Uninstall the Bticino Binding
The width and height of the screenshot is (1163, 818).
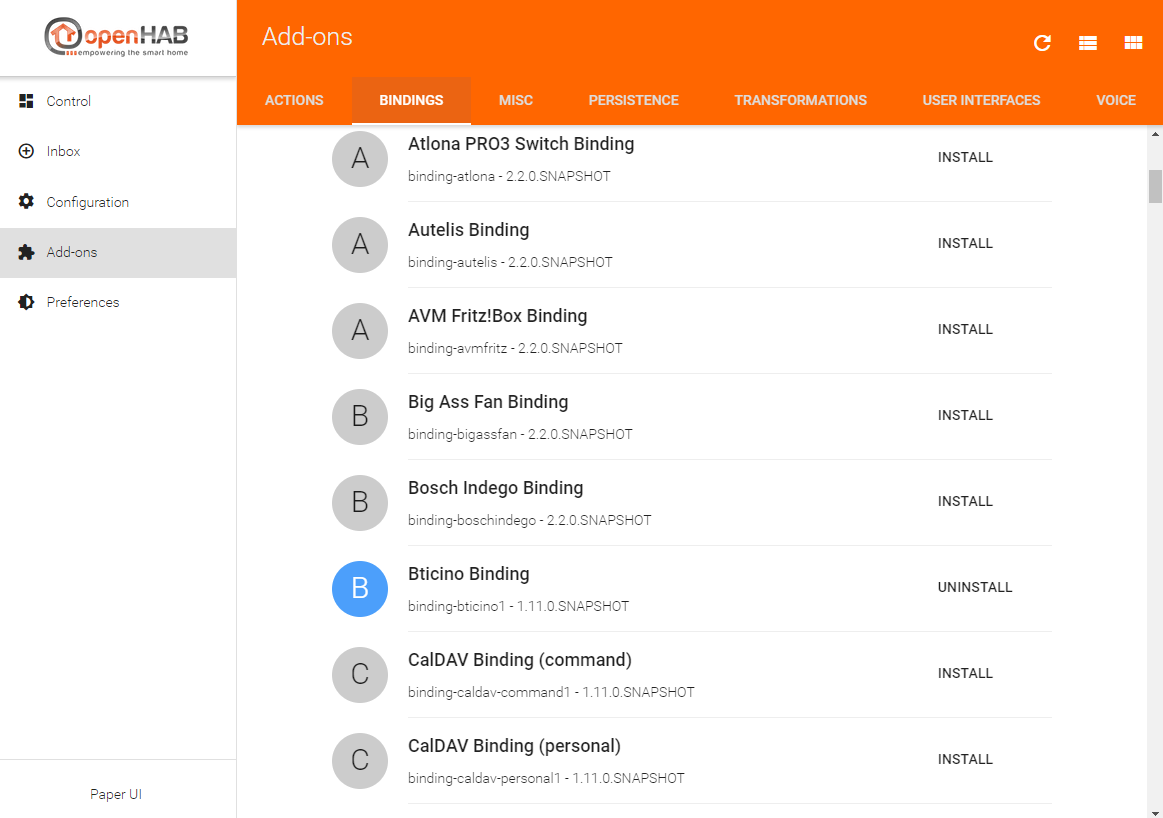tap(975, 587)
